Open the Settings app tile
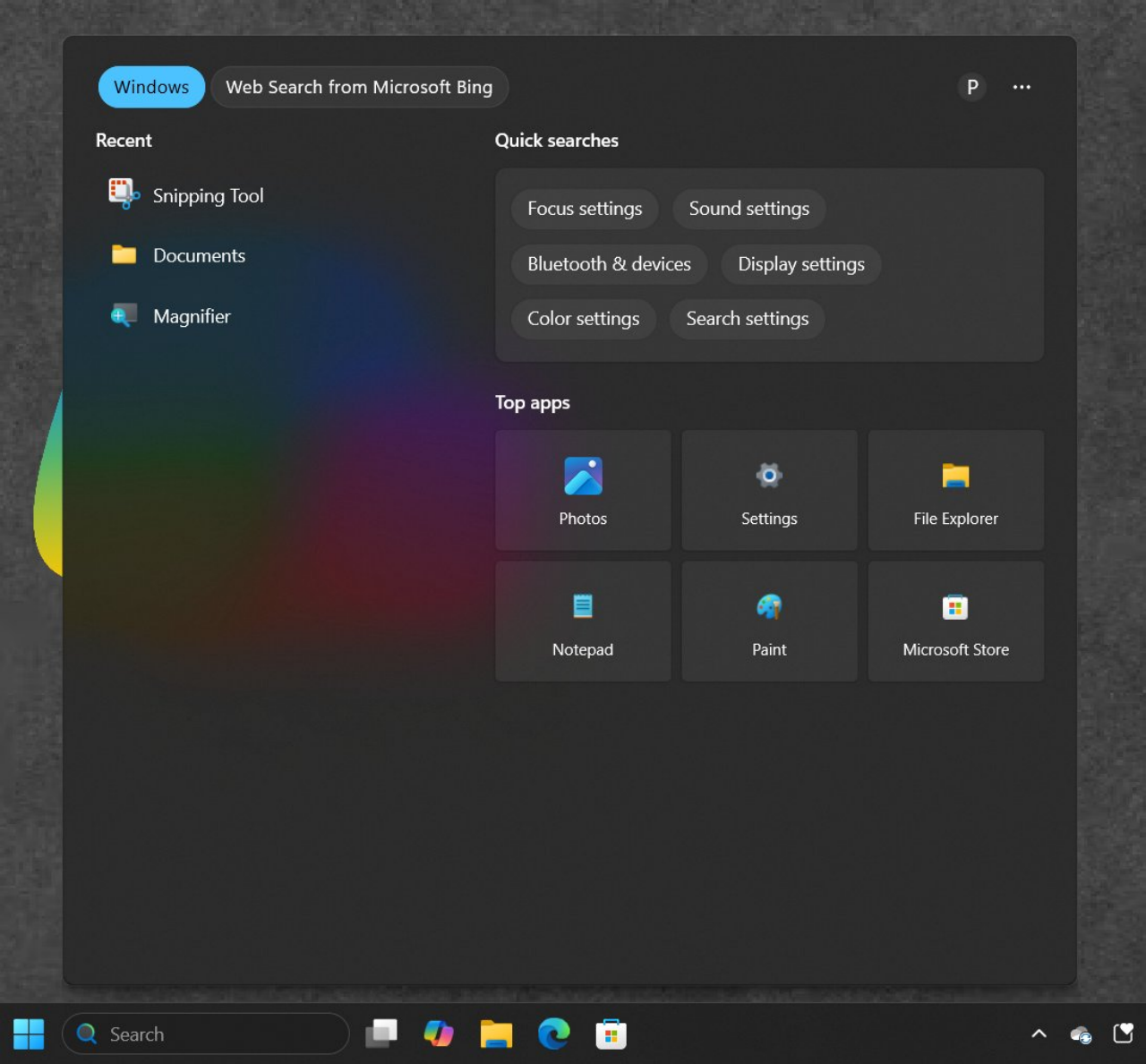Viewport: 1146px width, 1064px height. [x=769, y=490]
